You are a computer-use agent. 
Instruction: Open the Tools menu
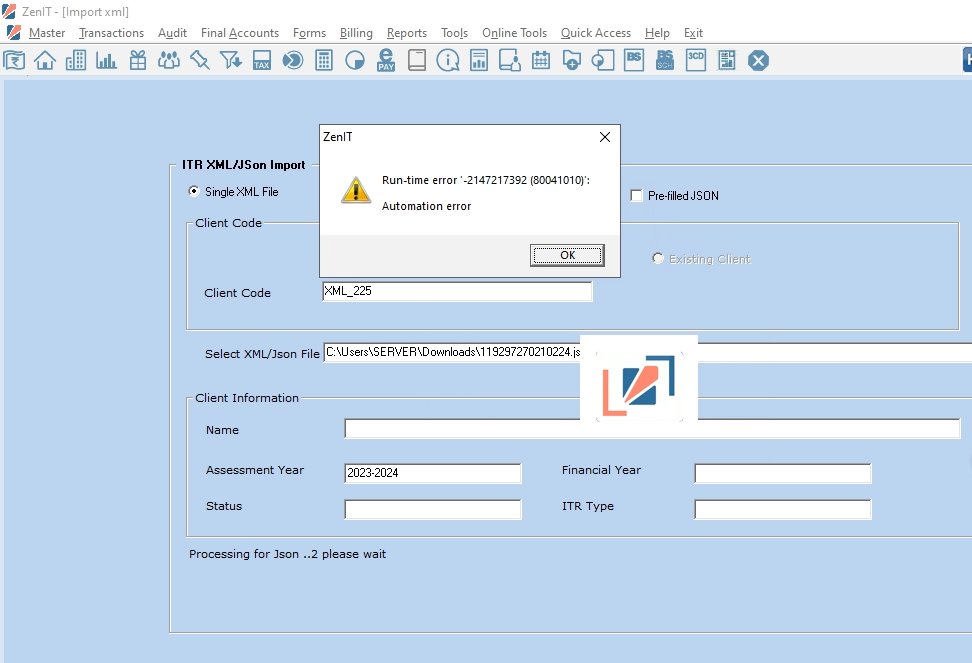(x=454, y=33)
